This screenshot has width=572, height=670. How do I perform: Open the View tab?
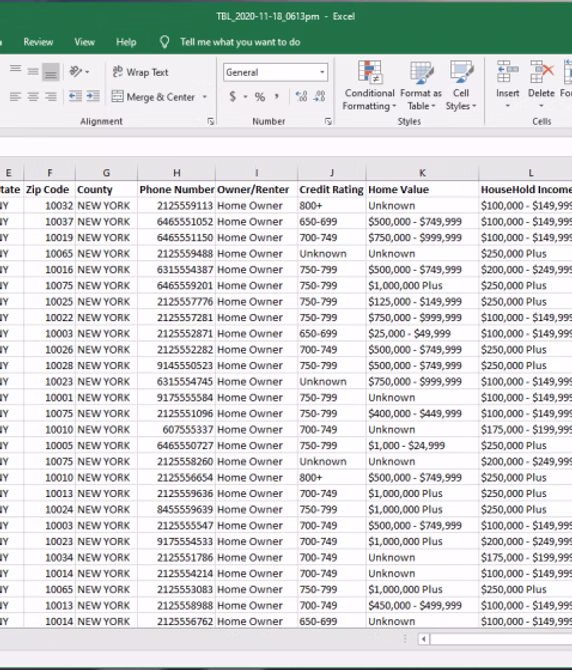[84, 42]
